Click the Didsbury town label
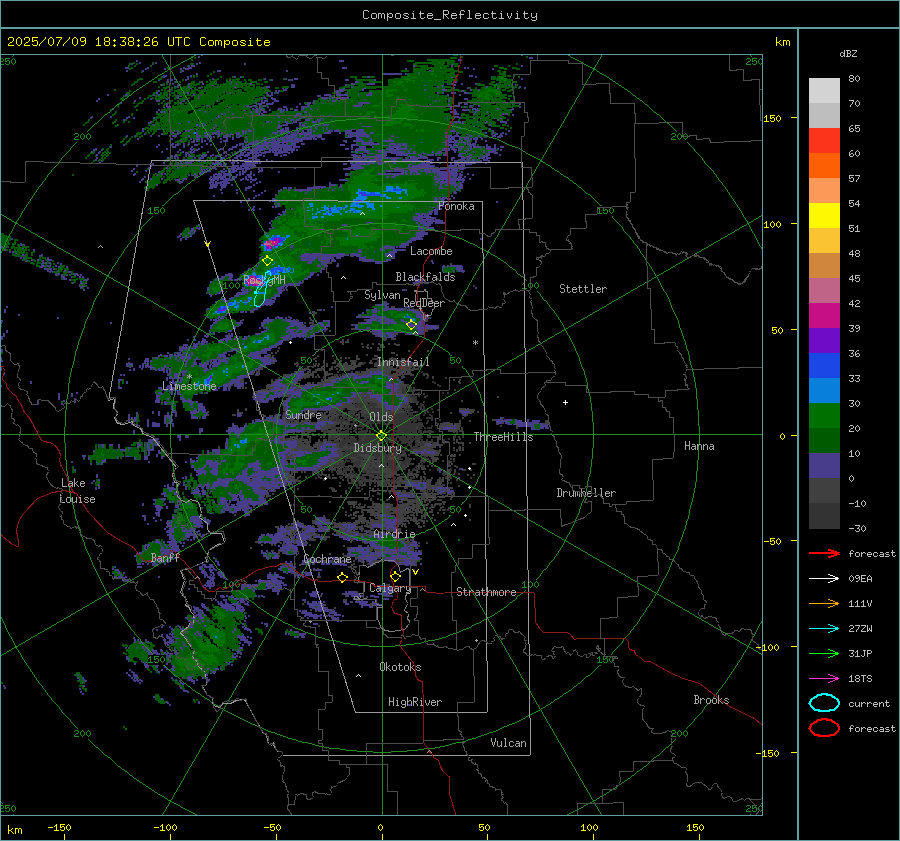This screenshot has height=841, width=900. click(x=377, y=448)
